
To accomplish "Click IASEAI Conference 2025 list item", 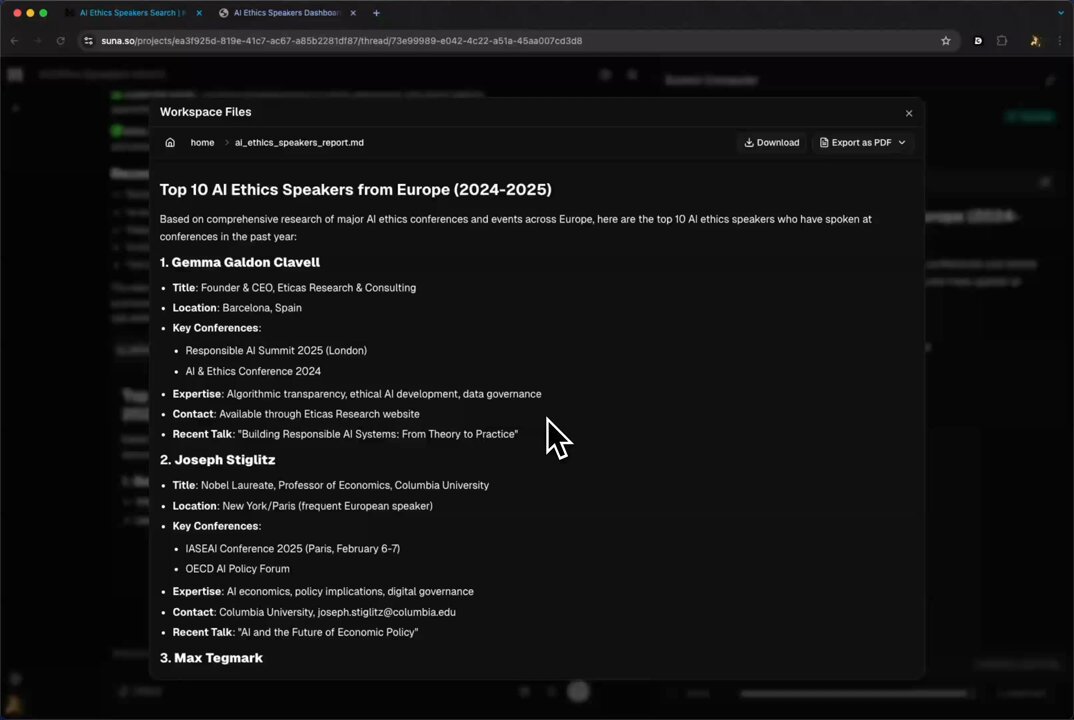I will pyautogui.click(x=292, y=549).
